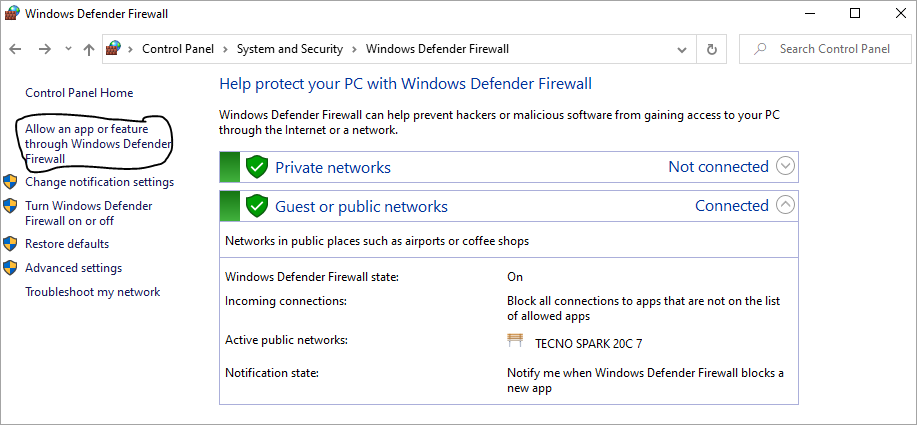Click Incoming connections label

point(286,302)
